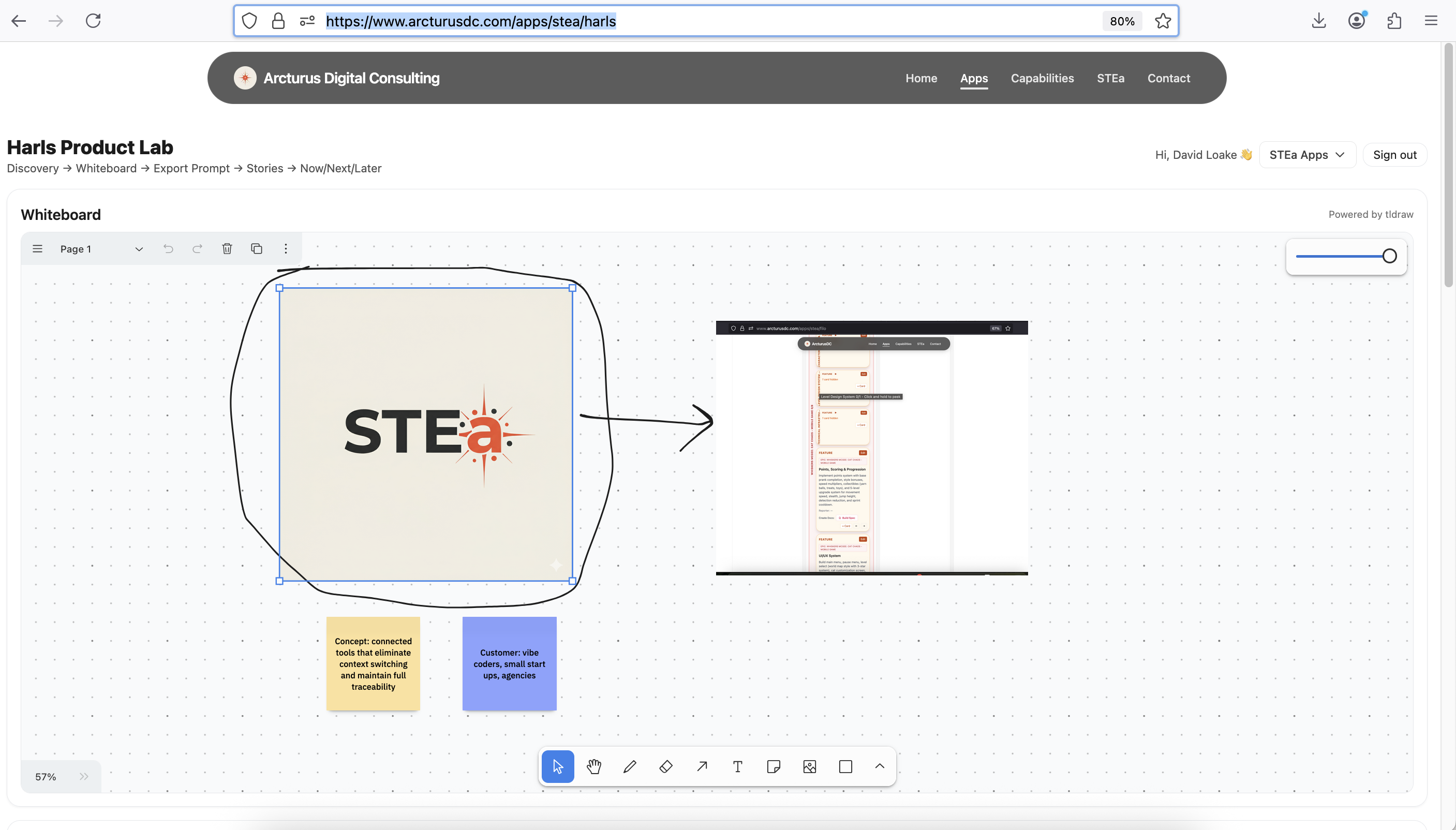Image resolution: width=1456 pixels, height=830 pixels.
Task: Select the Rectangle shape tool
Action: 845,766
